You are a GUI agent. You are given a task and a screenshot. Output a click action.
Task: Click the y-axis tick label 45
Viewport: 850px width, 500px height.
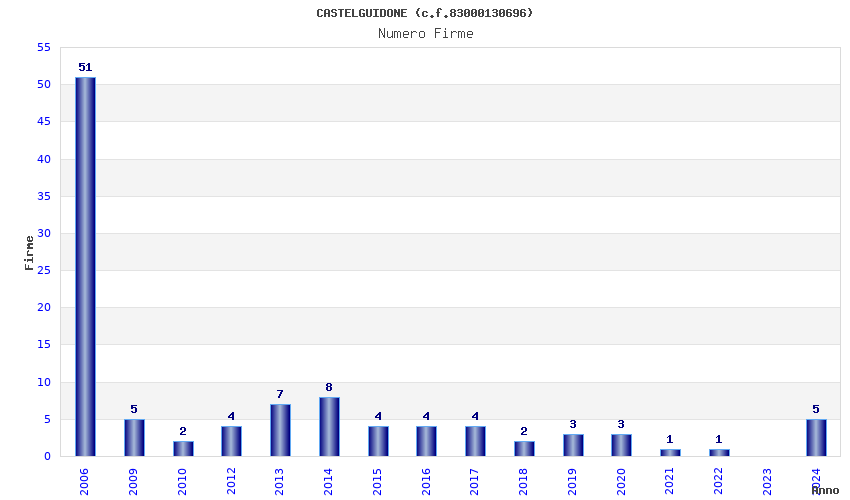44,121
